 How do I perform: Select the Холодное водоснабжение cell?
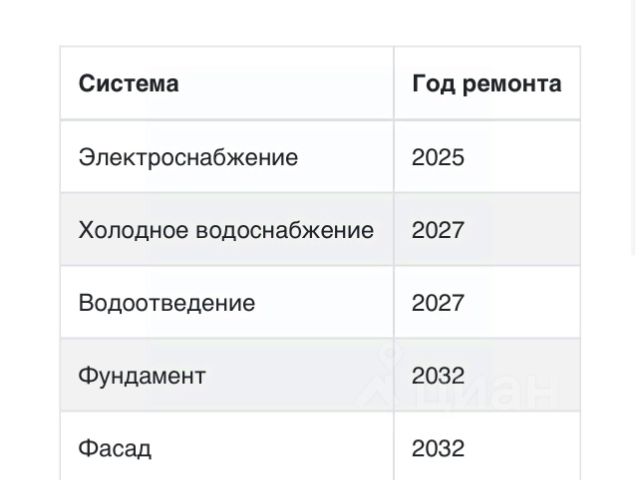[226, 230]
